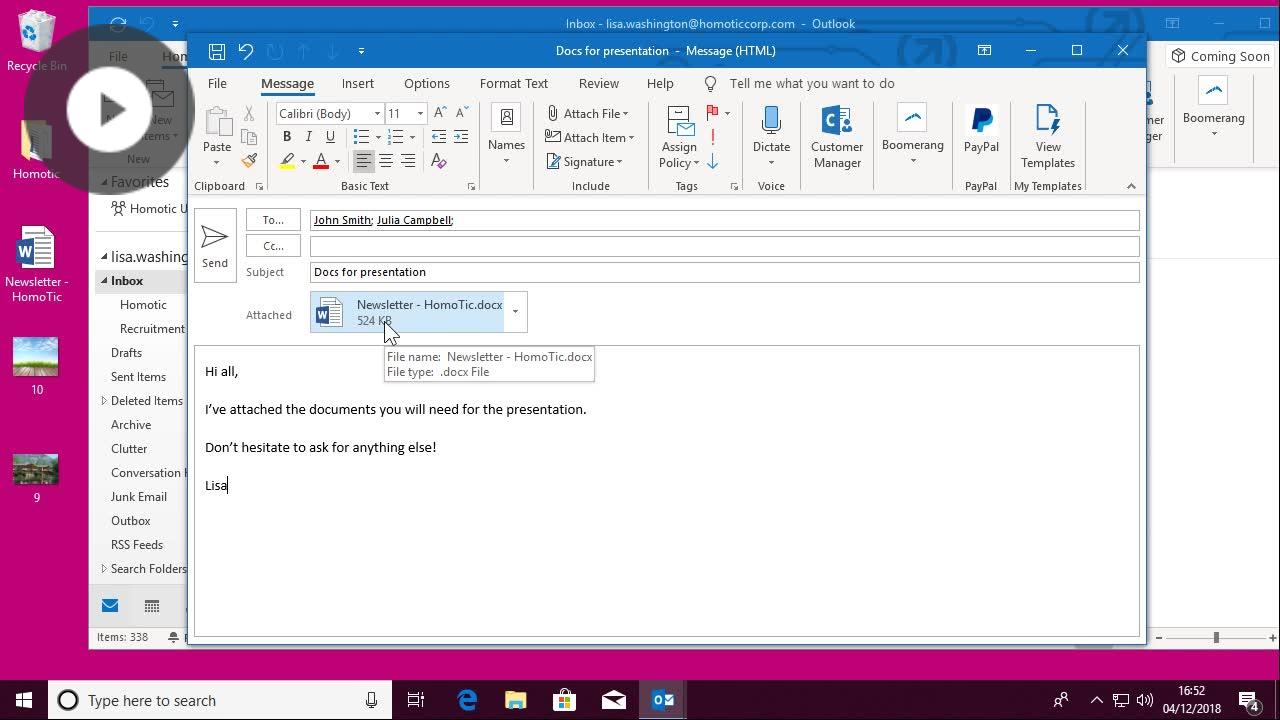1280x720 pixels.
Task: Collapse the ribbon with the chevron
Action: (x=1131, y=186)
